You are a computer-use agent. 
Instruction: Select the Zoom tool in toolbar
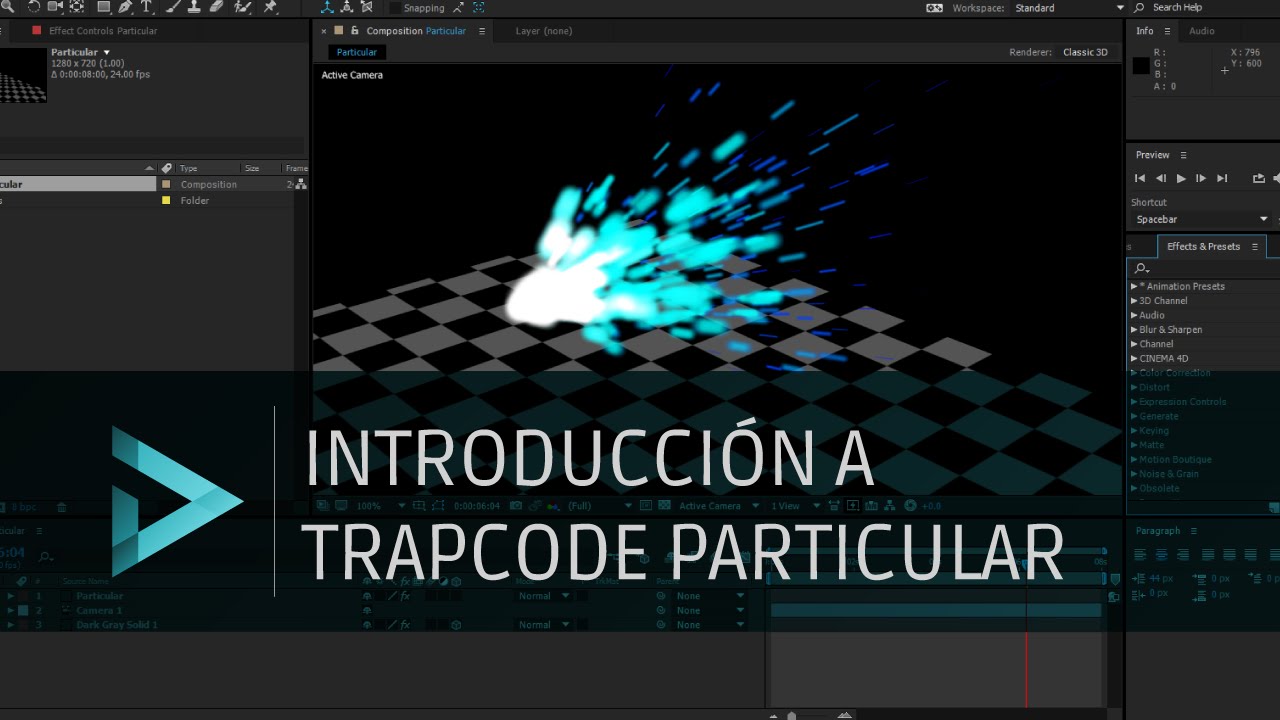pos(7,7)
